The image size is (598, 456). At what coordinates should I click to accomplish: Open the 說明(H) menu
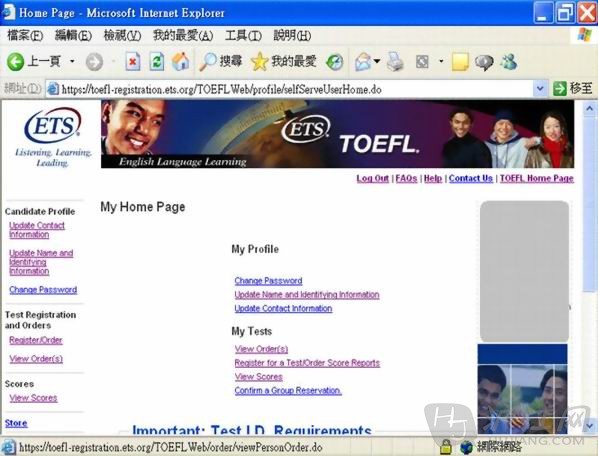click(292, 36)
